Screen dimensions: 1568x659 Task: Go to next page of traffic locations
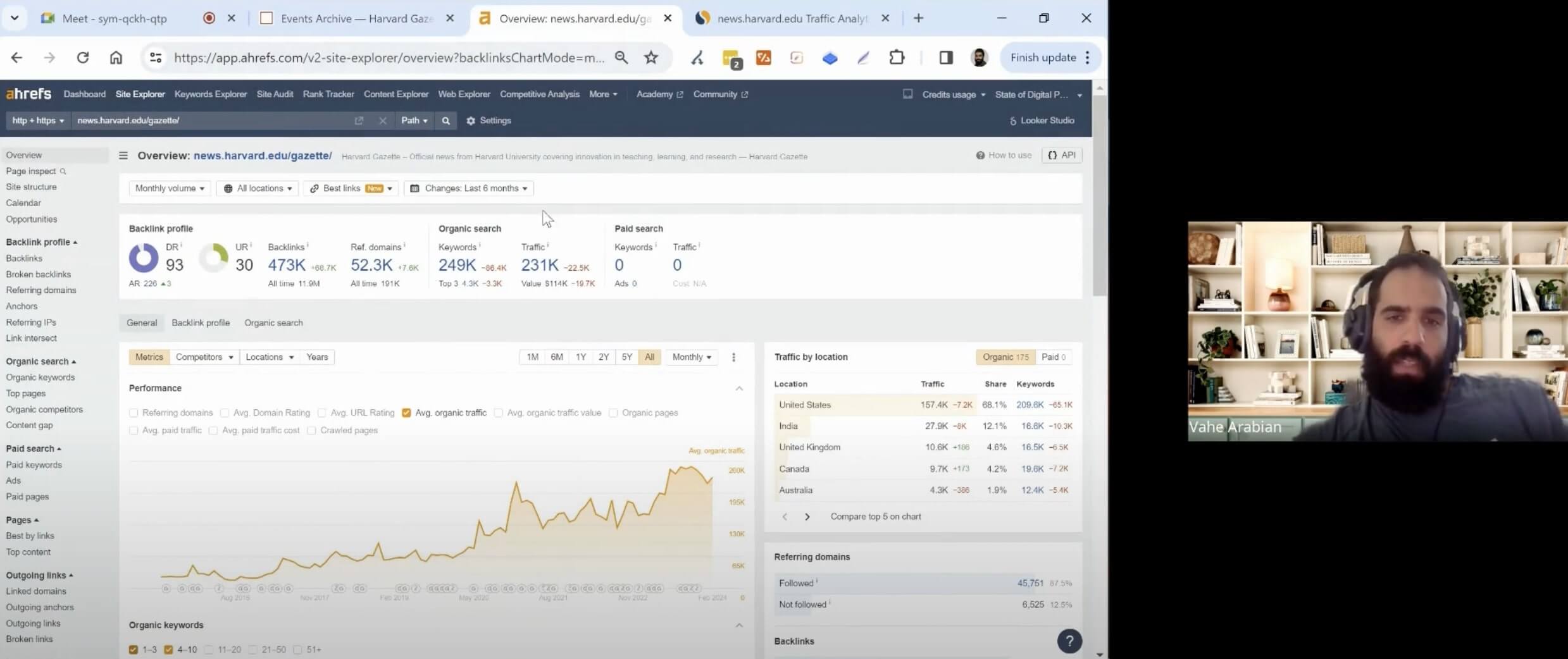[807, 517]
